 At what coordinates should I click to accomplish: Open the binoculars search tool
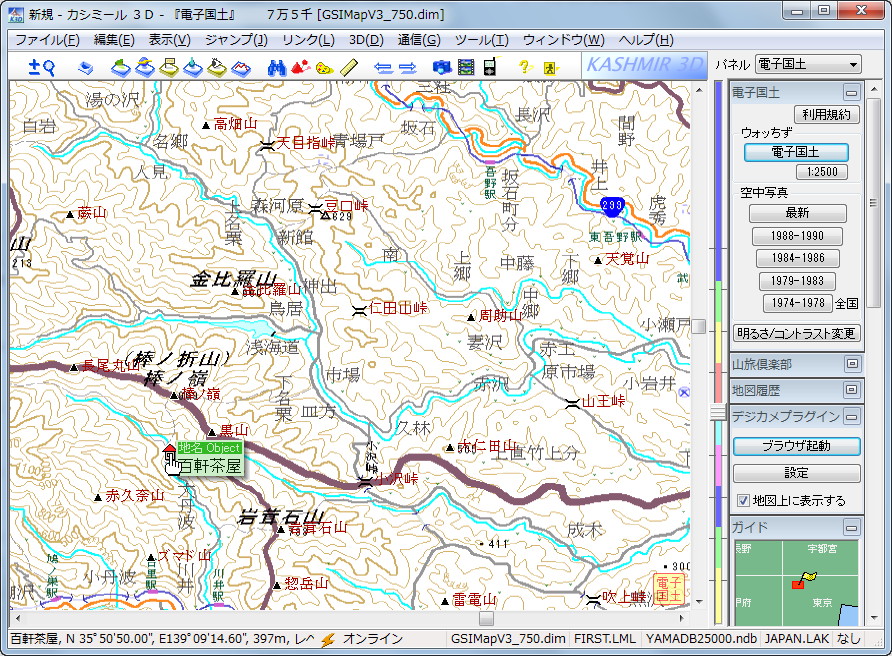(x=276, y=68)
